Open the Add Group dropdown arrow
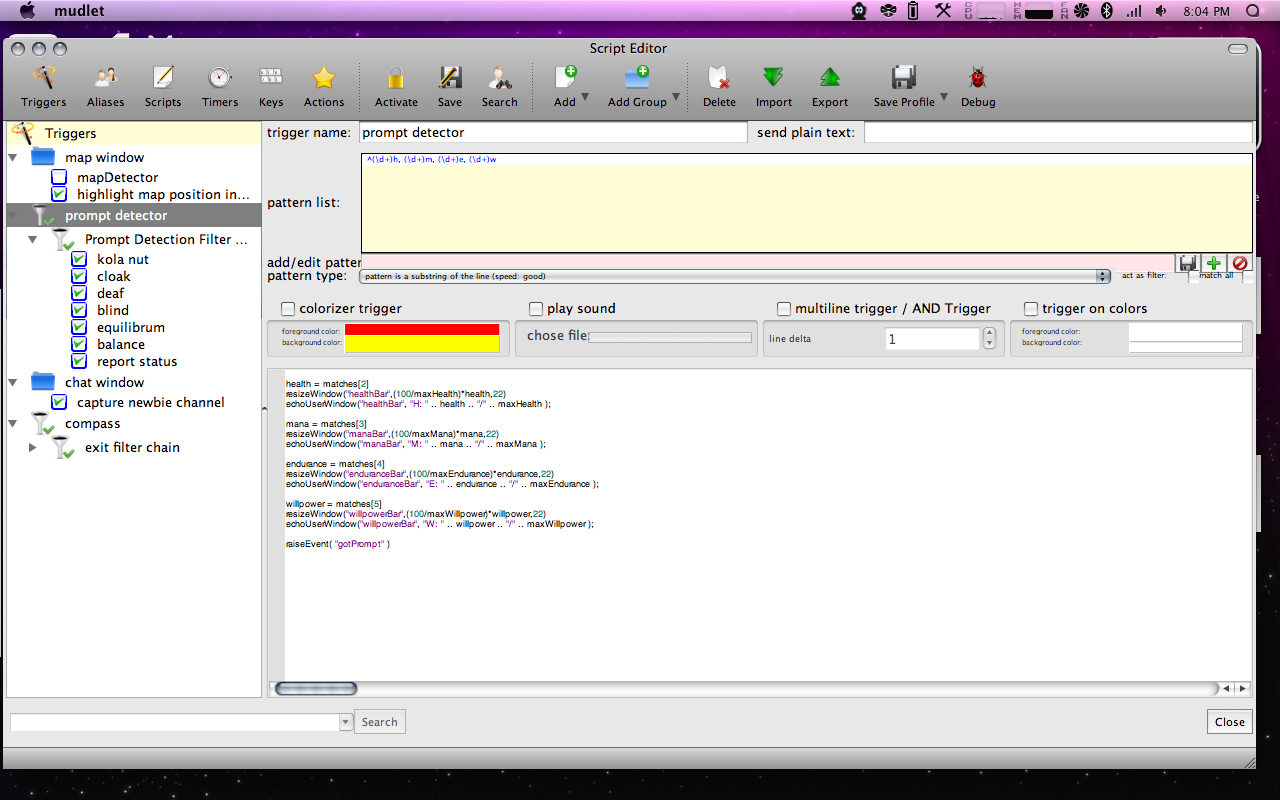Image resolution: width=1280 pixels, height=800 pixels. [676, 97]
